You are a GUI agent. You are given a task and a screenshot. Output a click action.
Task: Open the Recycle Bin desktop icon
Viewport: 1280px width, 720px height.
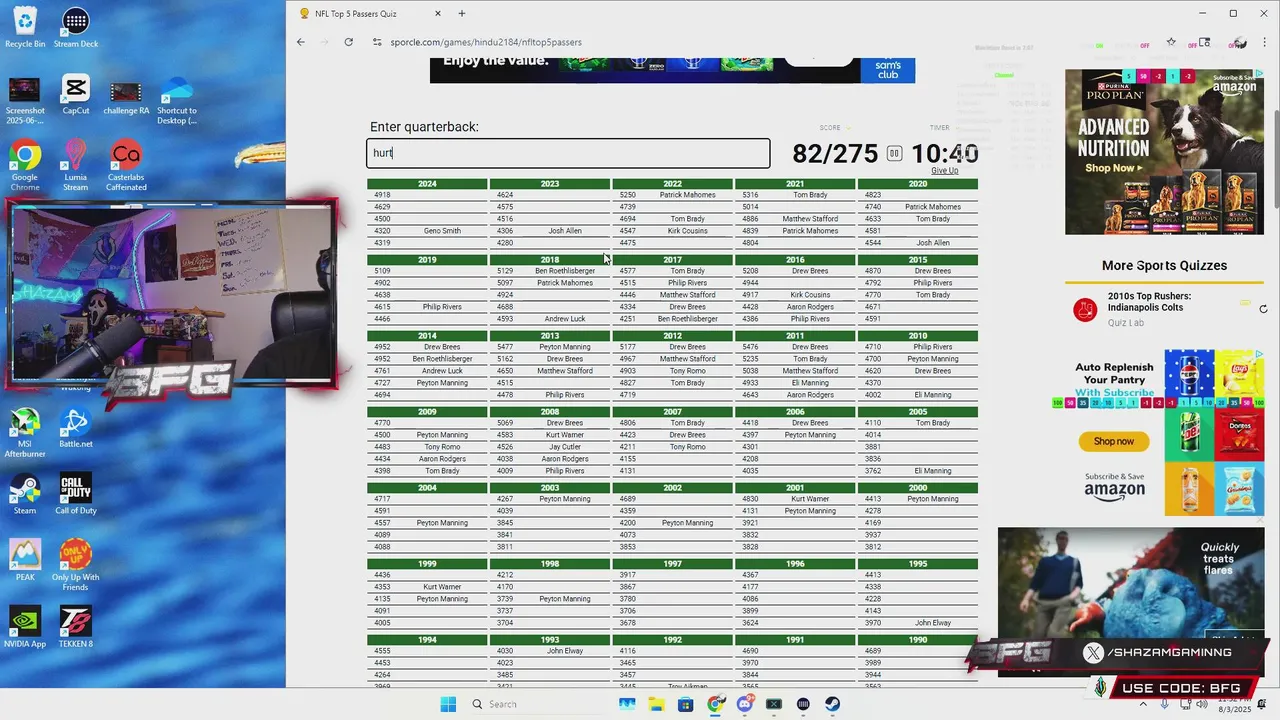pos(25,26)
